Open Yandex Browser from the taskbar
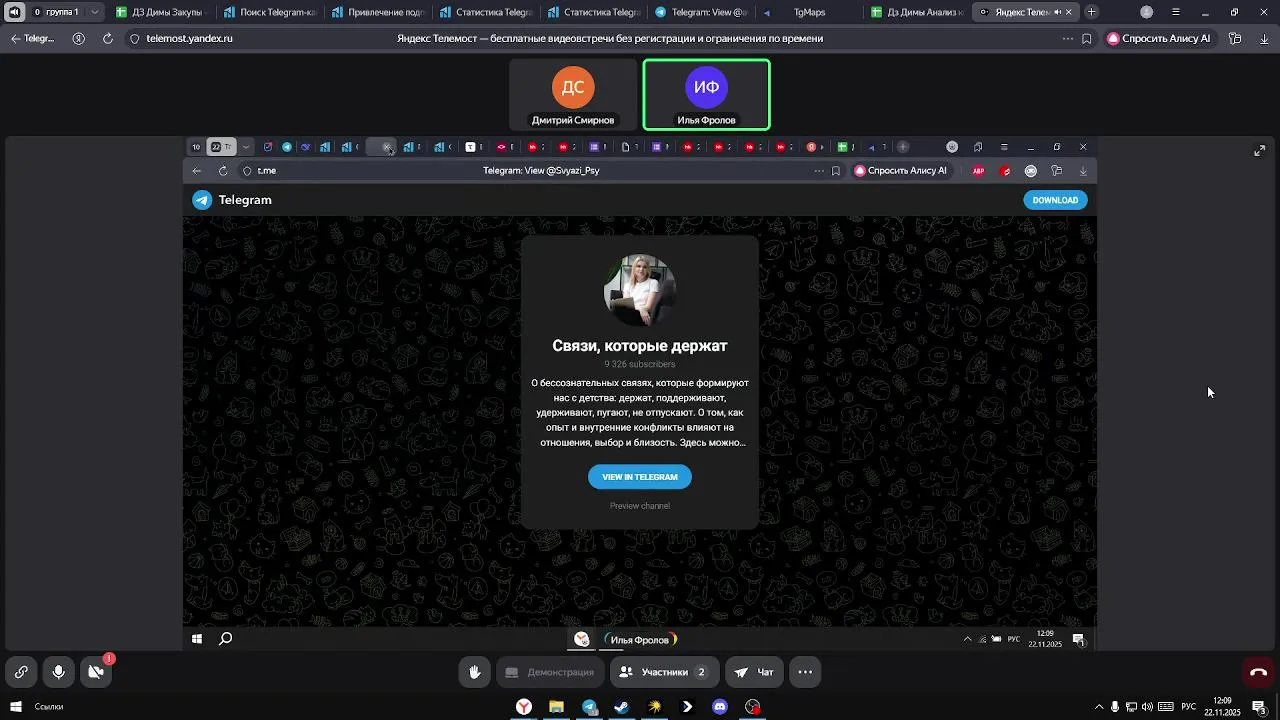Screen dimensions: 1280x720 pyautogui.click(x=524, y=707)
